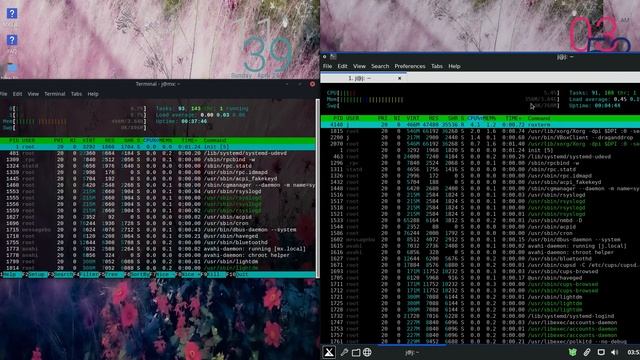Open Help menu in left Terminal window
Viewport: 640px width, 360px height.
[93, 94]
